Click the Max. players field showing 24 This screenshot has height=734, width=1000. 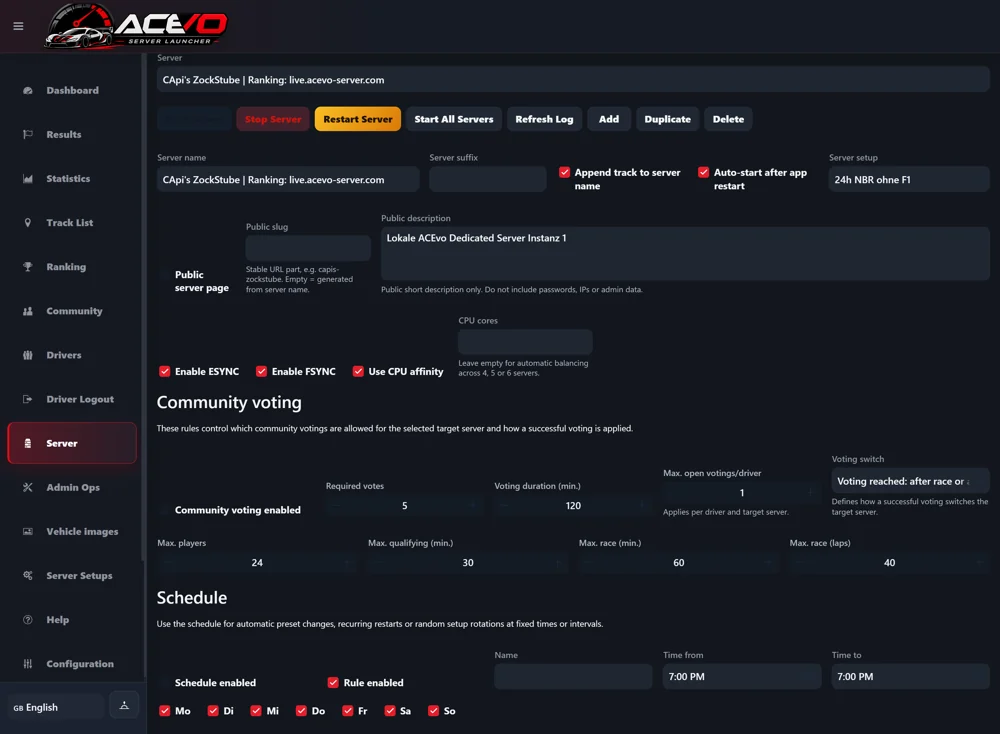coord(257,562)
